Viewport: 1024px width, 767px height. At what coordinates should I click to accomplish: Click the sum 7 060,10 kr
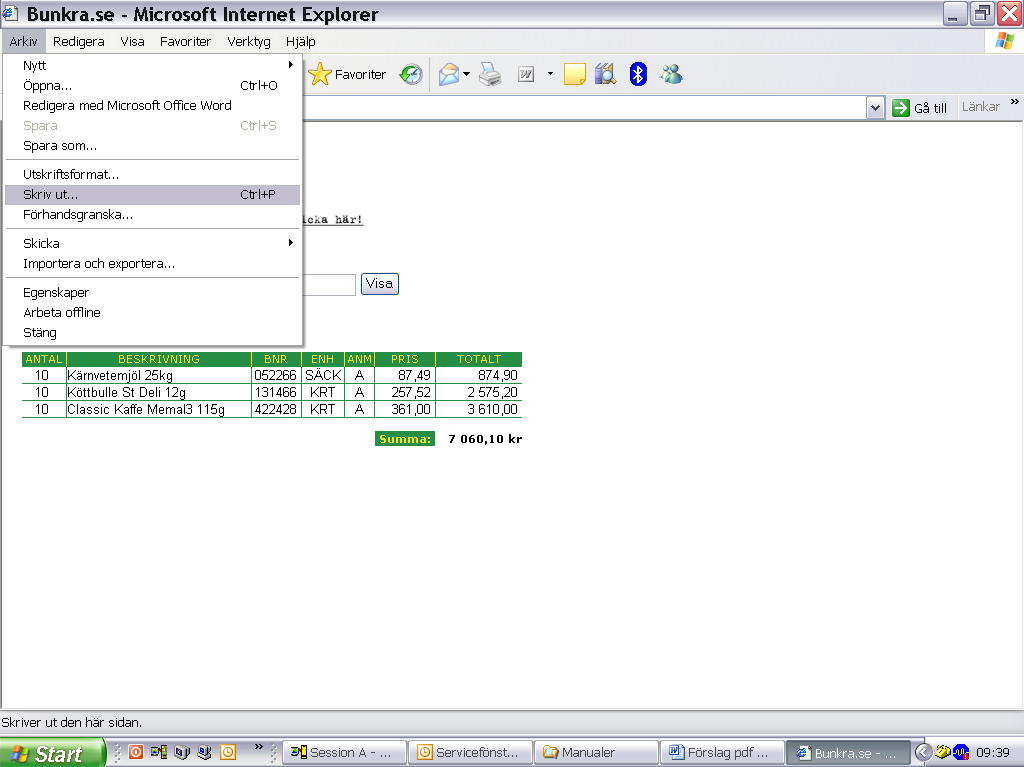[x=485, y=439]
